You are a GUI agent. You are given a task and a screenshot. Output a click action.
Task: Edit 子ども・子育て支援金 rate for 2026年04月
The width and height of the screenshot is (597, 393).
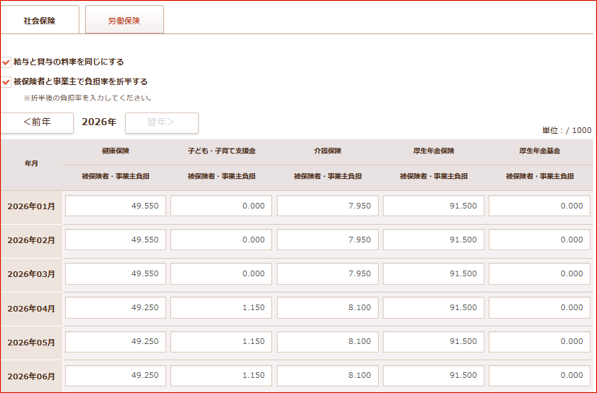tap(221, 307)
